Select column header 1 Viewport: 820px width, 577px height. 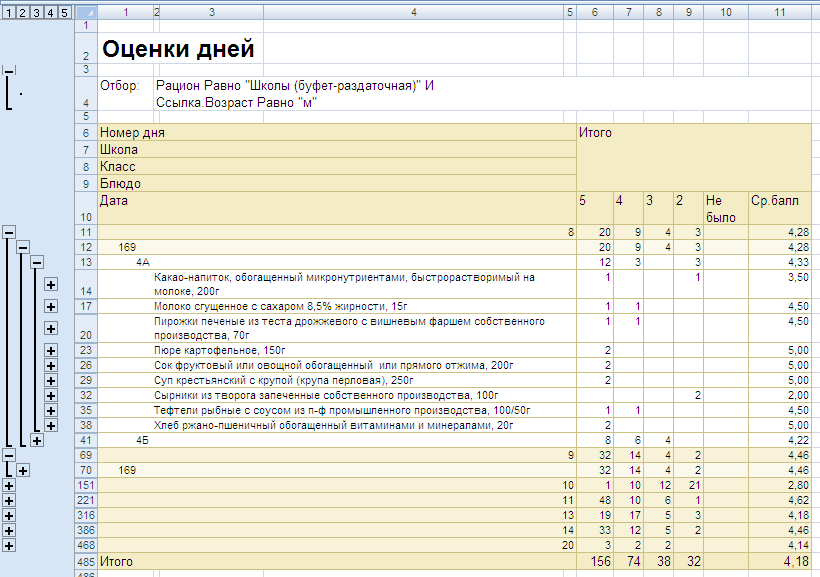pos(126,12)
